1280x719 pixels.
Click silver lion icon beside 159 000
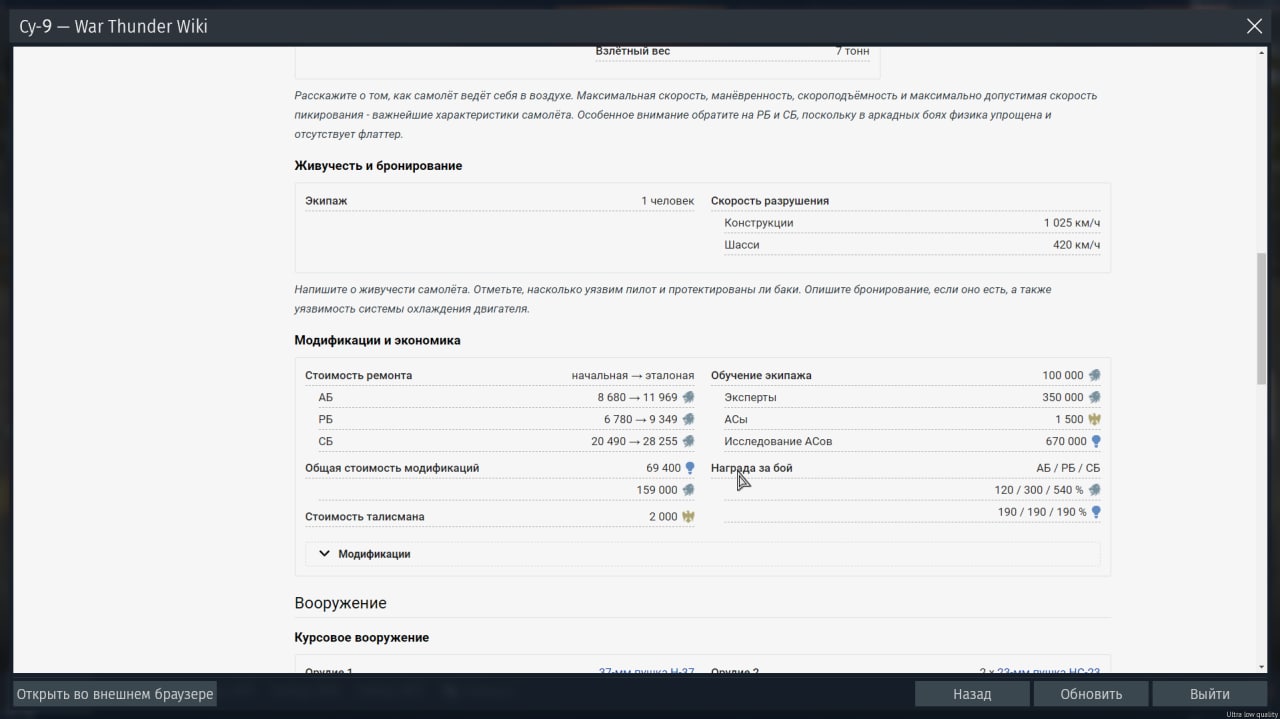688,490
